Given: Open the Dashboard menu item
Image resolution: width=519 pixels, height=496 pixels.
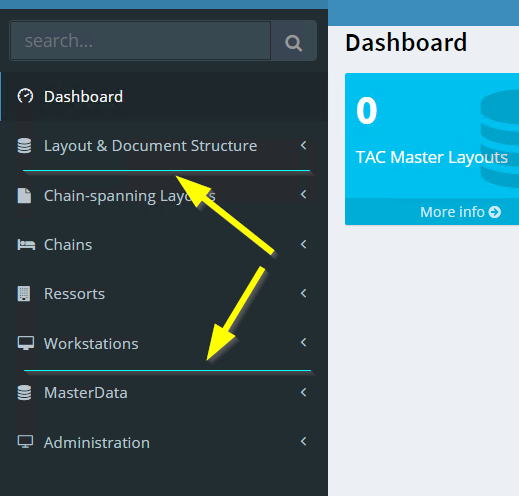Looking at the screenshot, I should [x=164, y=96].
